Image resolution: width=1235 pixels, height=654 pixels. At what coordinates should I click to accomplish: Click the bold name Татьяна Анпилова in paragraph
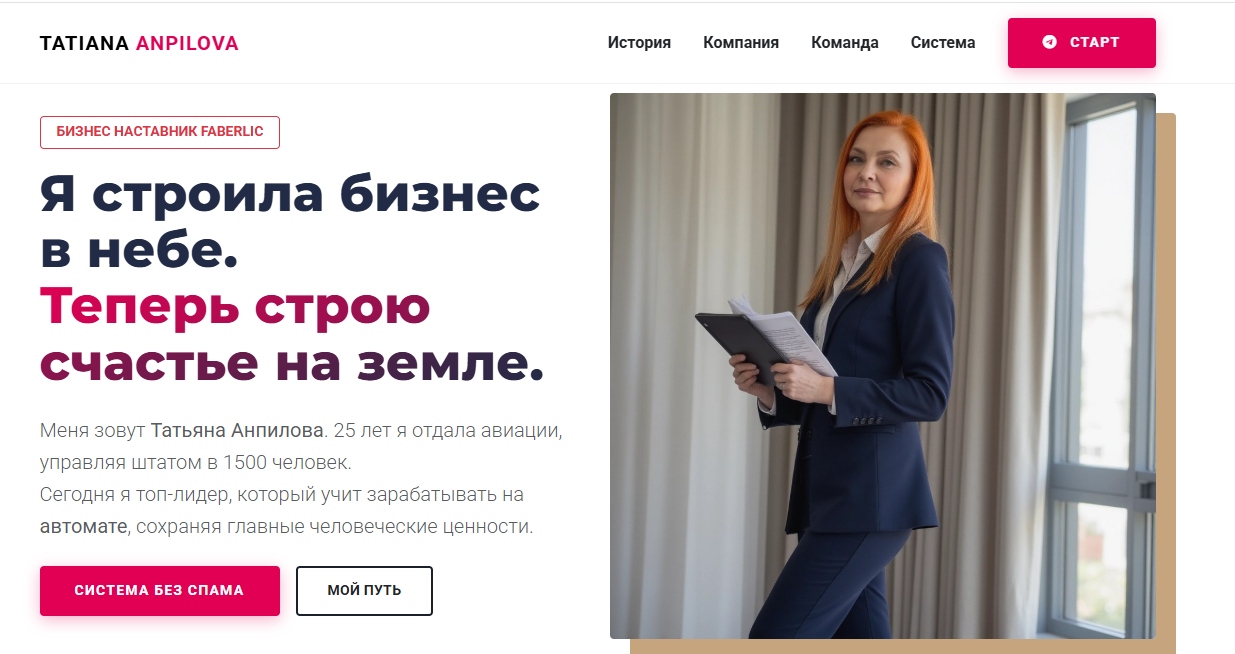(x=238, y=431)
